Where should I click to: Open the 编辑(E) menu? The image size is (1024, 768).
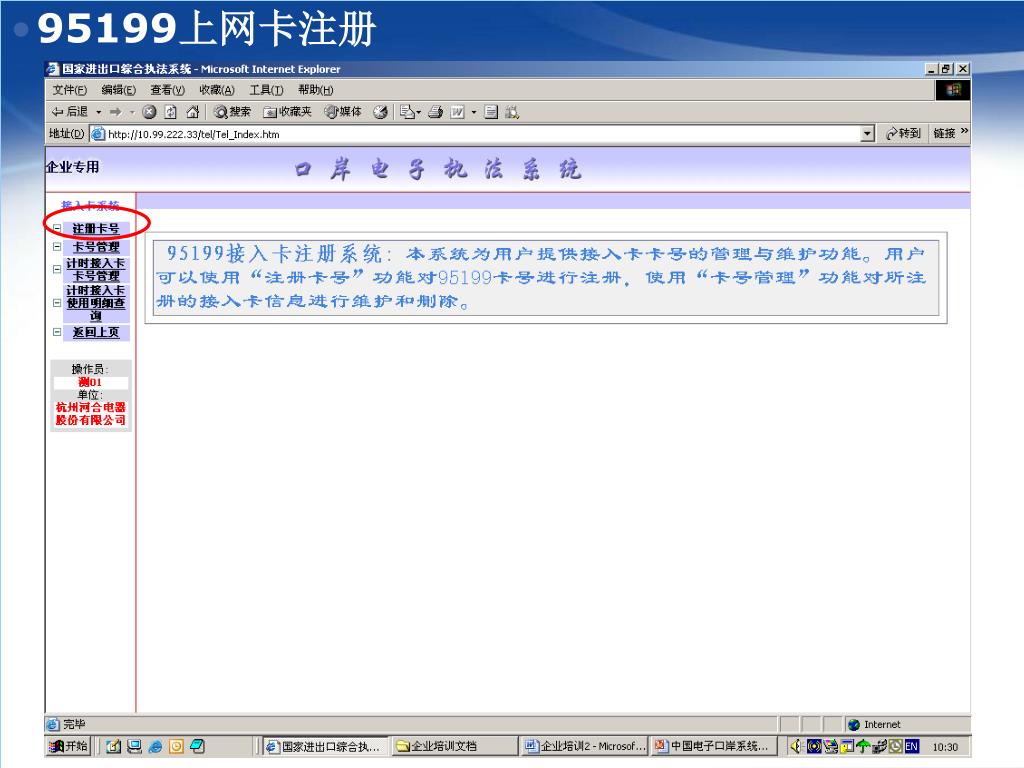[118, 89]
